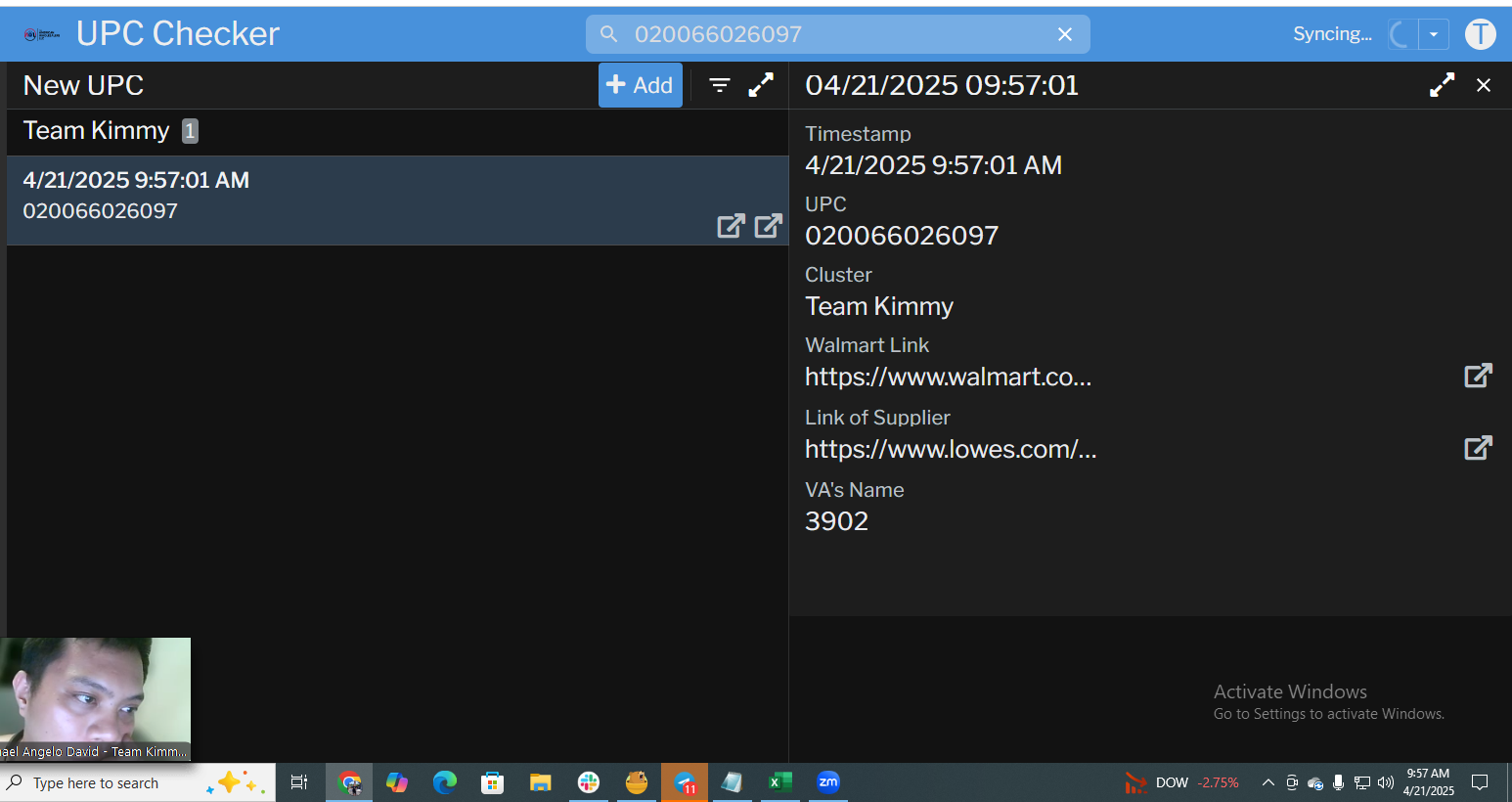Open first external link icon in list row
Image resolution: width=1512 pixels, height=802 pixels.
[x=731, y=226]
